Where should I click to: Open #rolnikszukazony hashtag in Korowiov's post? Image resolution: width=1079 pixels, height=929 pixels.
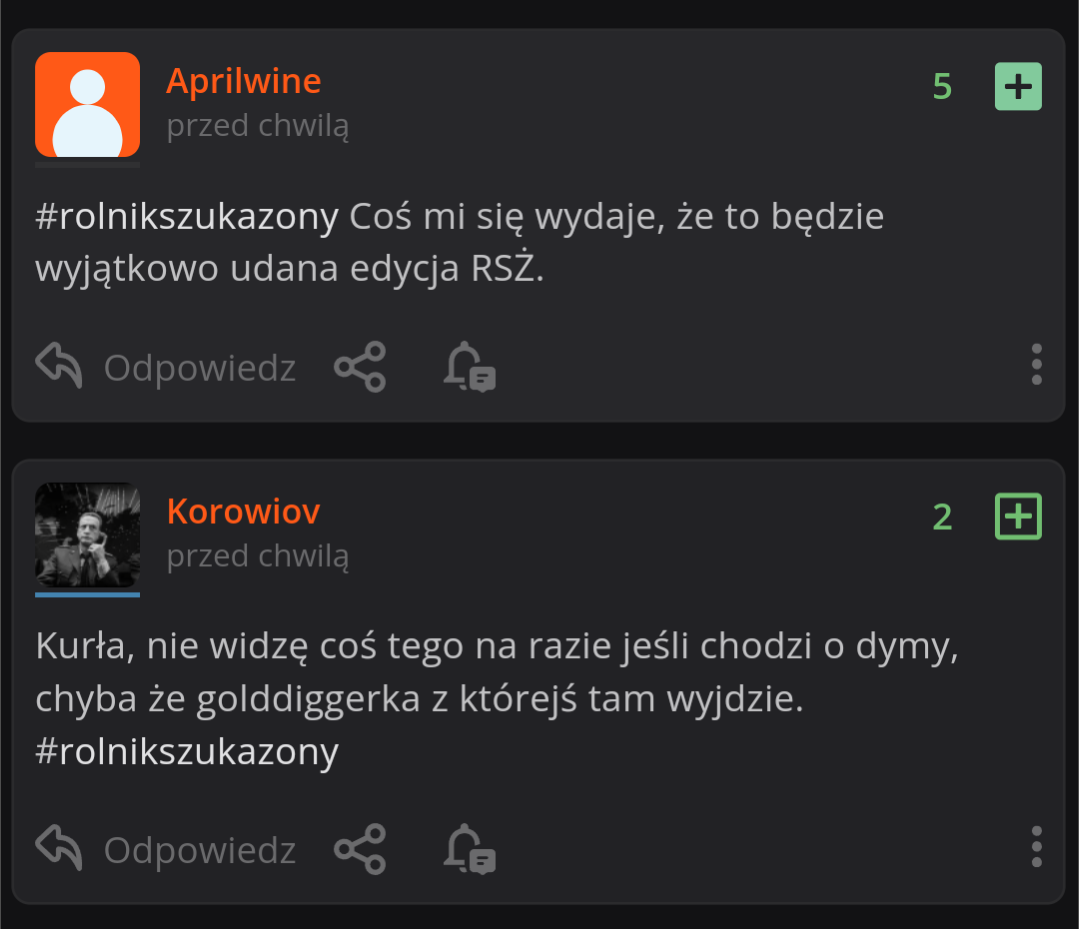(x=187, y=752)
